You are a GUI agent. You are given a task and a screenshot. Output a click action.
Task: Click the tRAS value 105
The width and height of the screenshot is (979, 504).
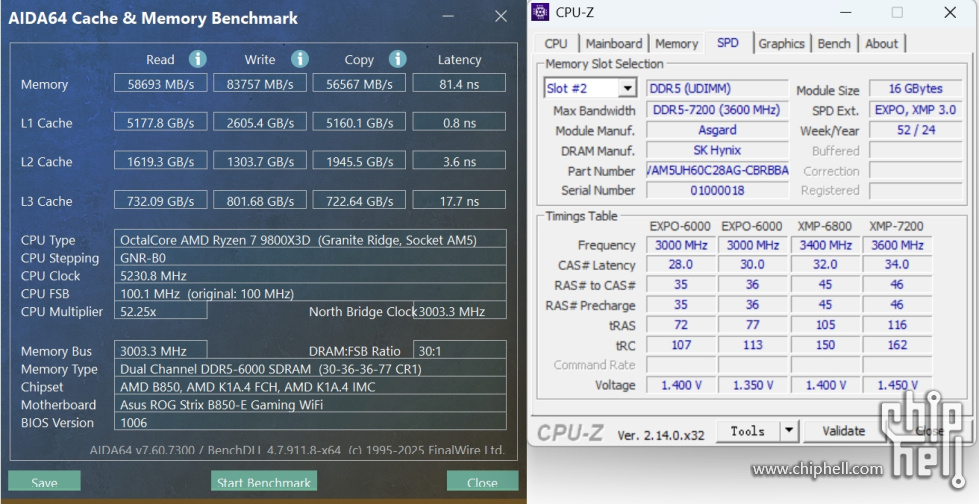point(825,324)
